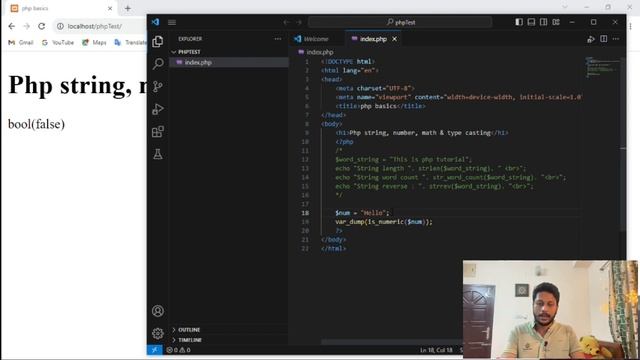The height and width of the screenshot is (360, 640).
Task: Open Customize Layout icon
Action: (x=556, y=22)
